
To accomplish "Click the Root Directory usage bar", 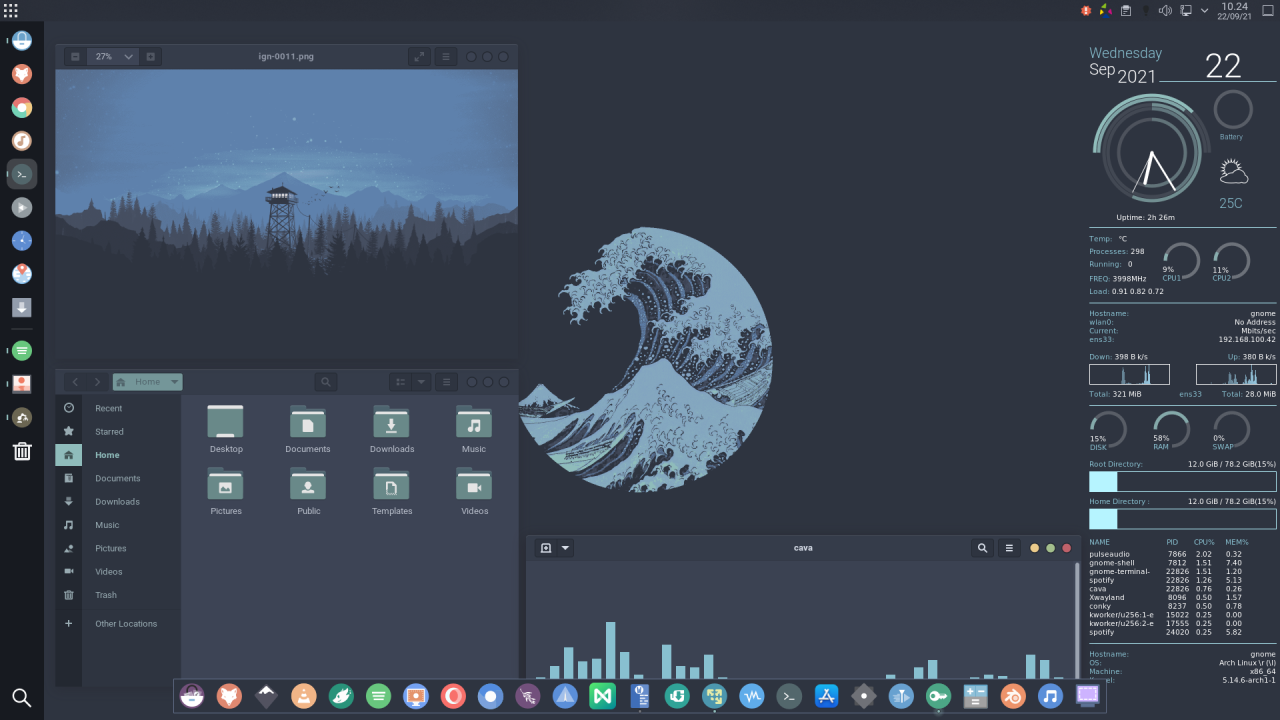I will click(x=1183, y=482).
